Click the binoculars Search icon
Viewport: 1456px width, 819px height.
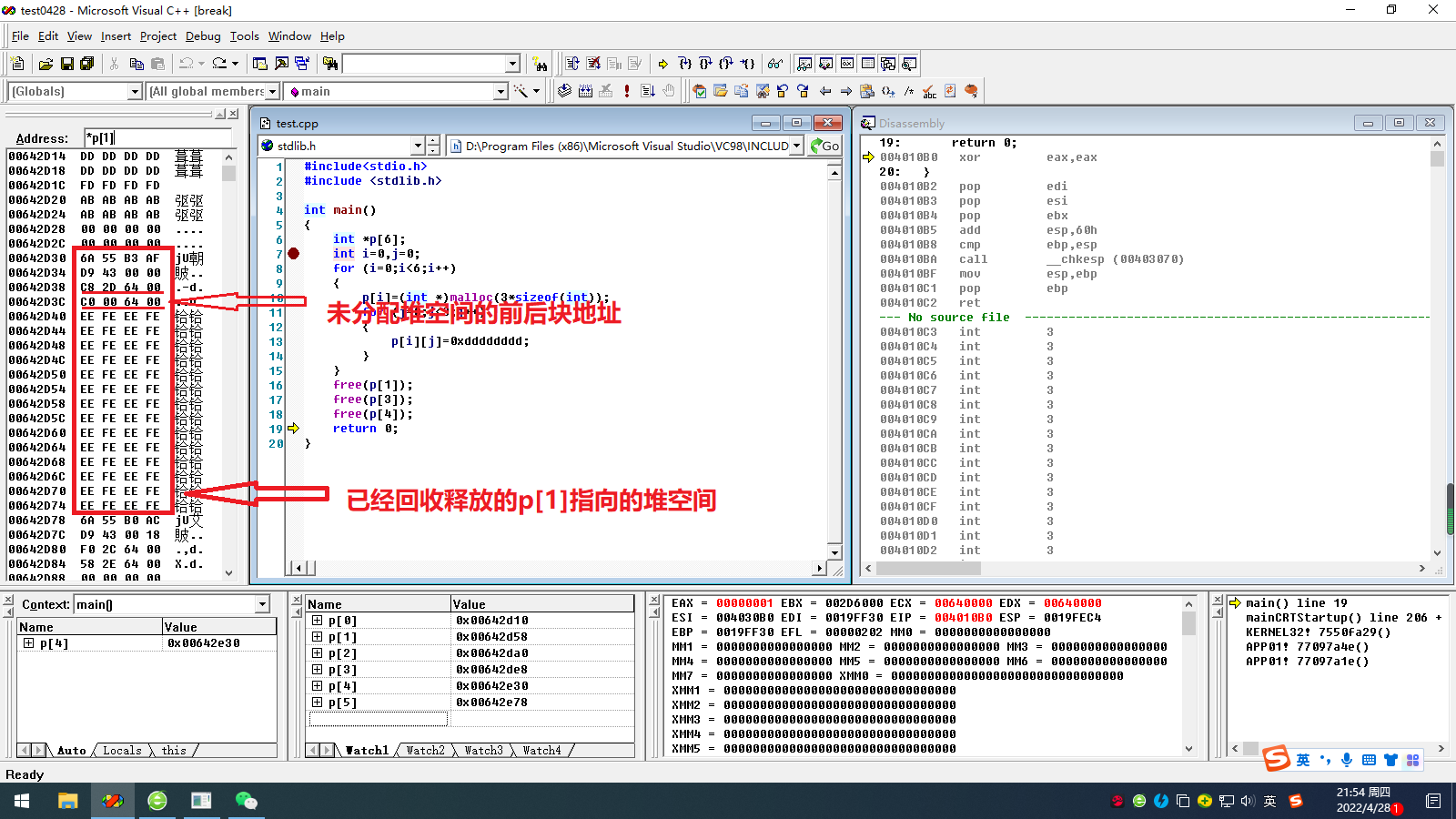tap(540, 64)
